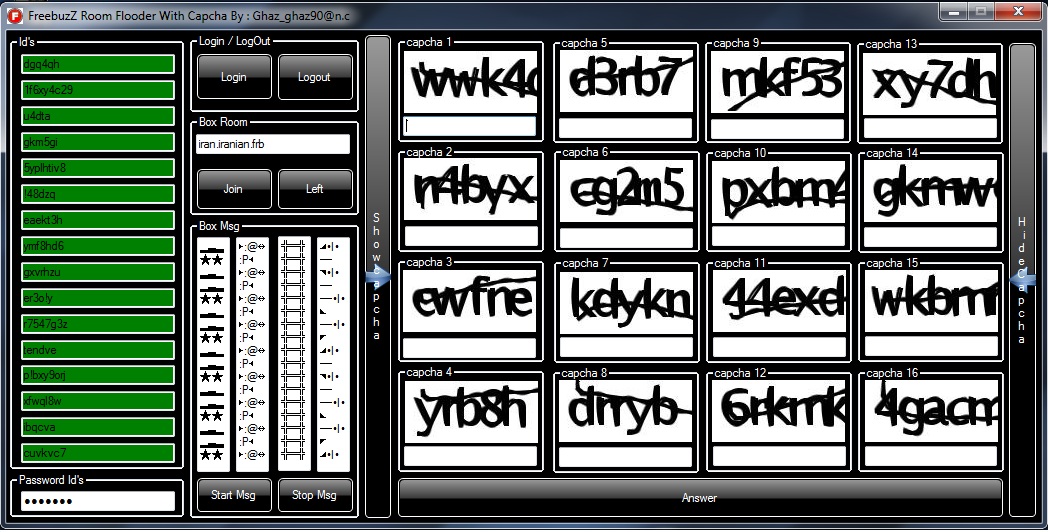Click the fourth Box Msg column with dashes
Image resolution: width=1048 pixels, height=532 pixels.
(334, 354)
